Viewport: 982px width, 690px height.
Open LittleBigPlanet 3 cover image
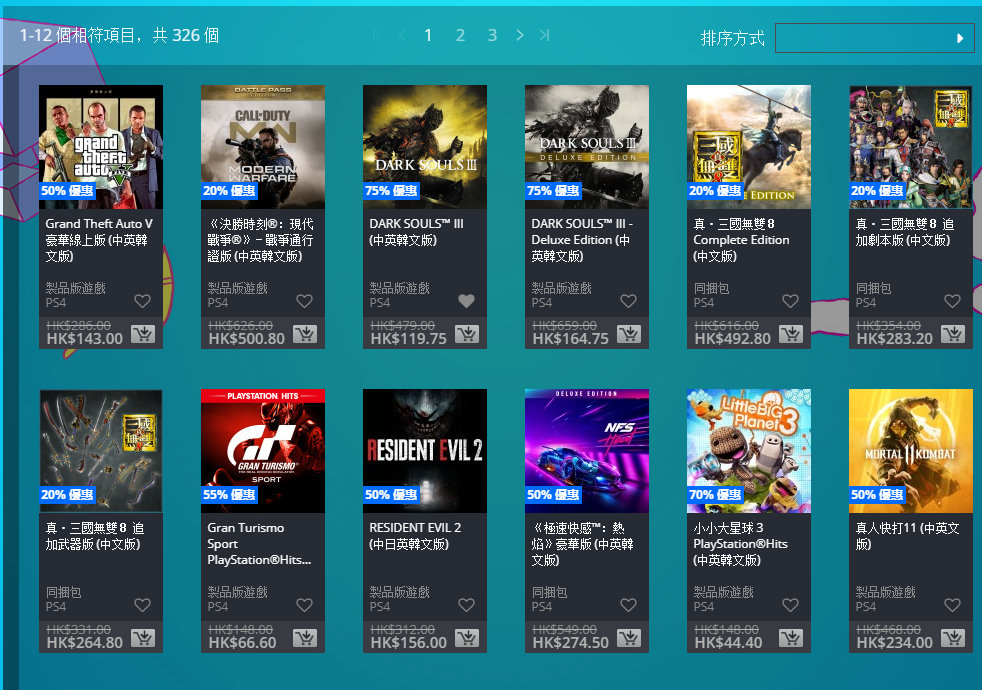click(x=749, y=451)
